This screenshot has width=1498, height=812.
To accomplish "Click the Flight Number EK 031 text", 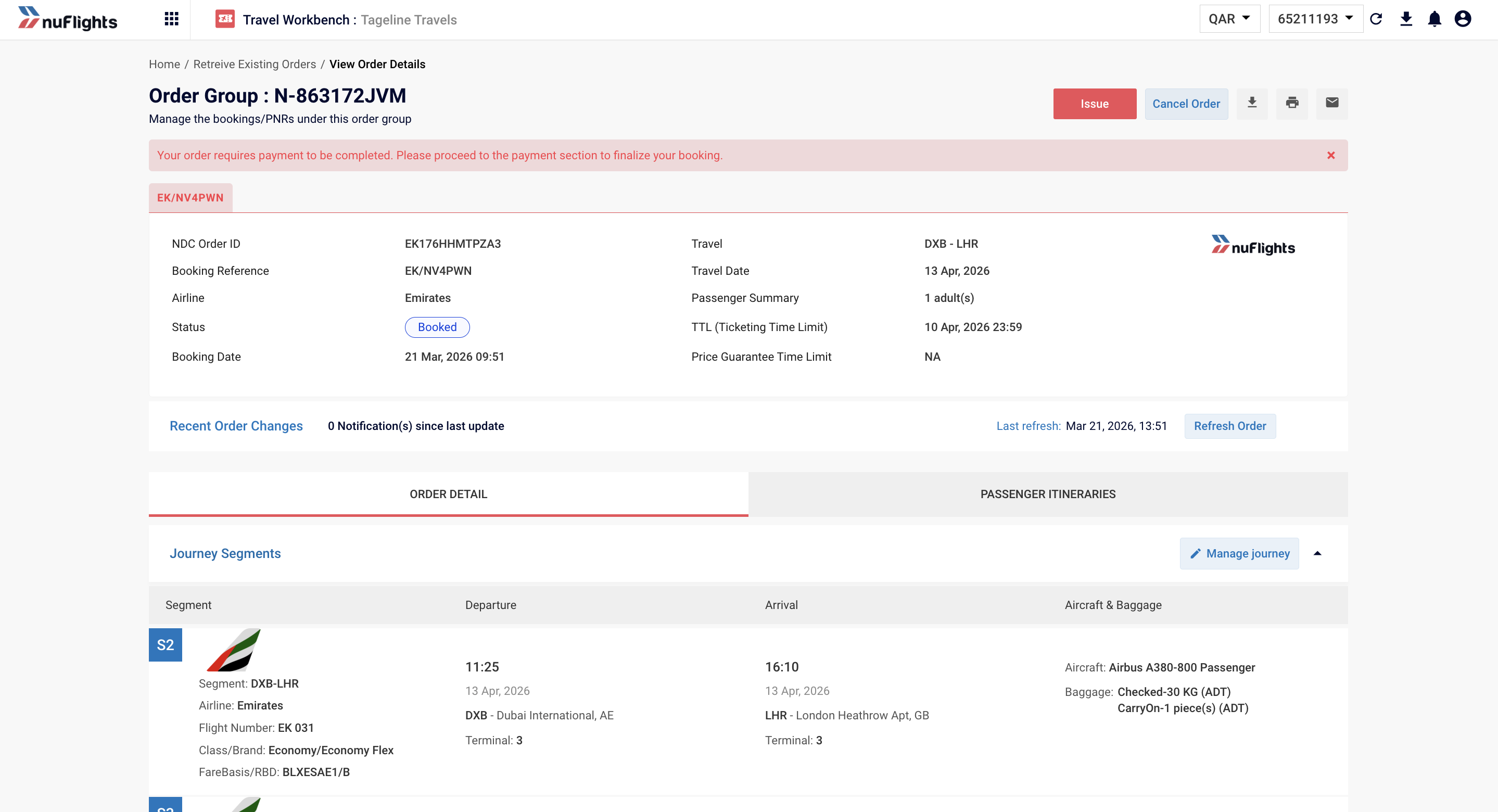I will click(257, 728).
